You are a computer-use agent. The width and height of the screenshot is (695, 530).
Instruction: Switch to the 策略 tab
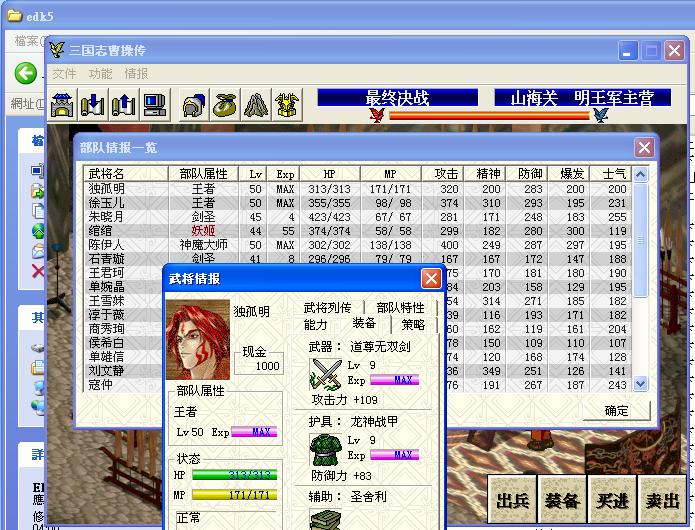coord(413,324)
